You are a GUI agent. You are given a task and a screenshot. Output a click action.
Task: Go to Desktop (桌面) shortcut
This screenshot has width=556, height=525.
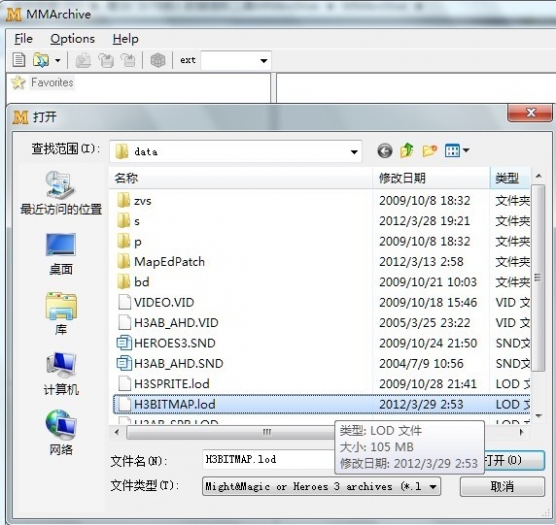point(61,254)
